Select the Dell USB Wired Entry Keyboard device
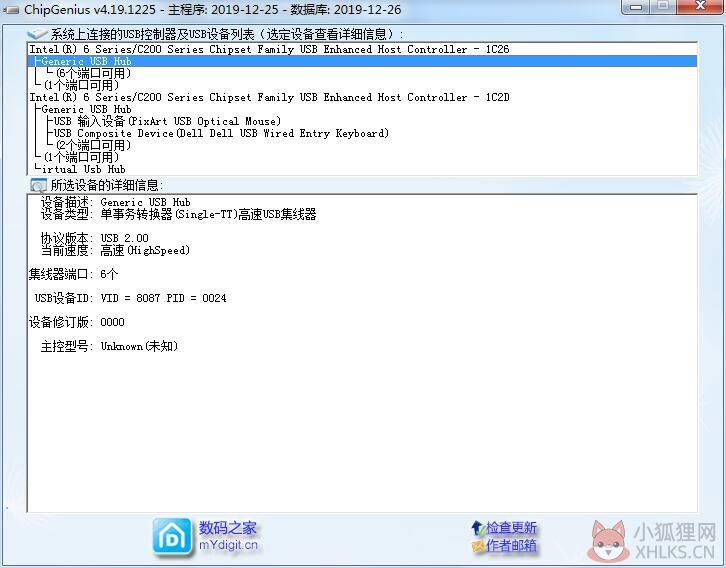 coord(363,133)
